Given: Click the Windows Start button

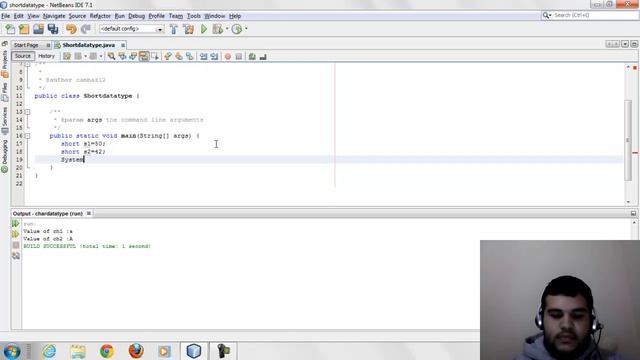Looking at the screenshot, I should [x=12, y=351].
